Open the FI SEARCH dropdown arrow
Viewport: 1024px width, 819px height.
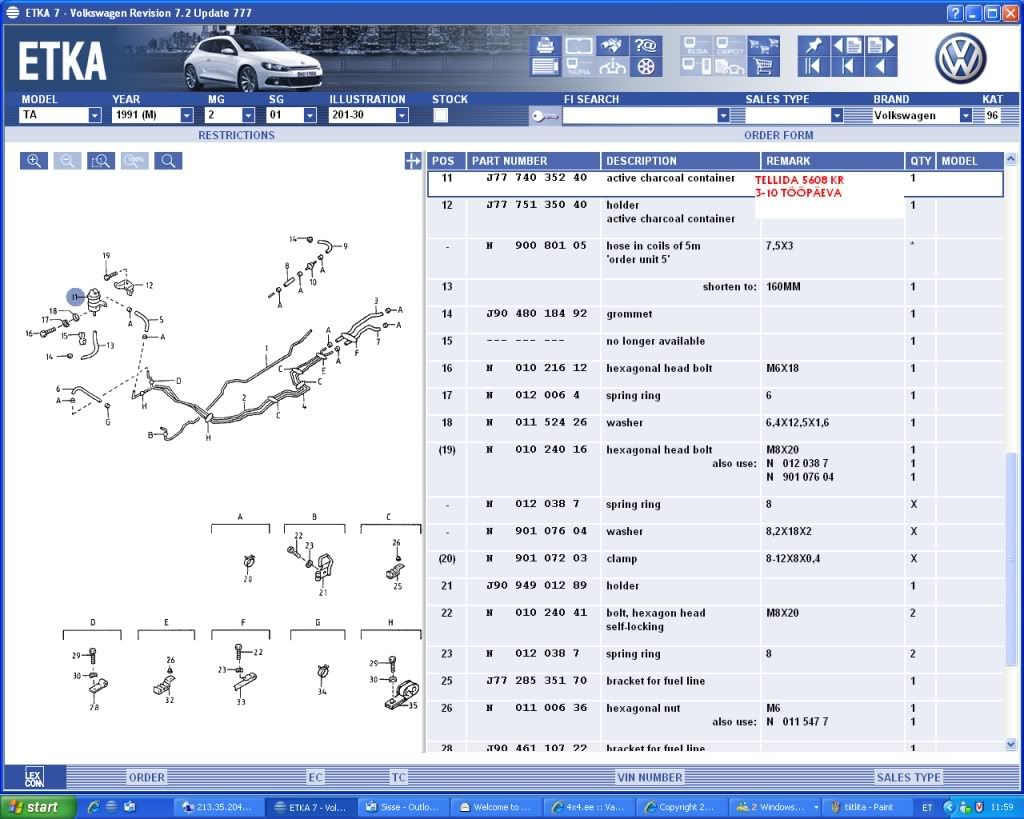click(x=723, y=115)
